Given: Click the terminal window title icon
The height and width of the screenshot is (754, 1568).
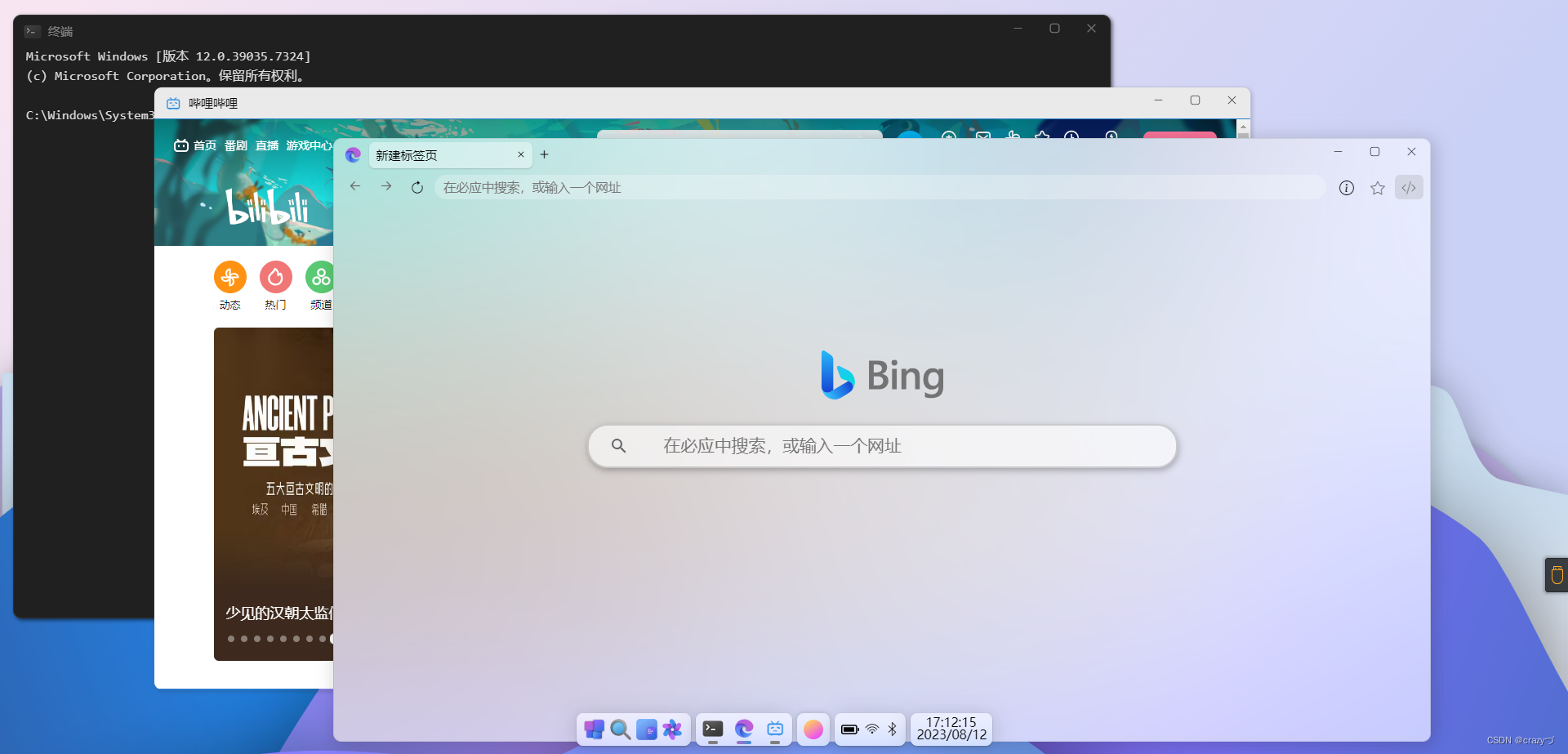Looking at the screenshot, I should (32, 31).
